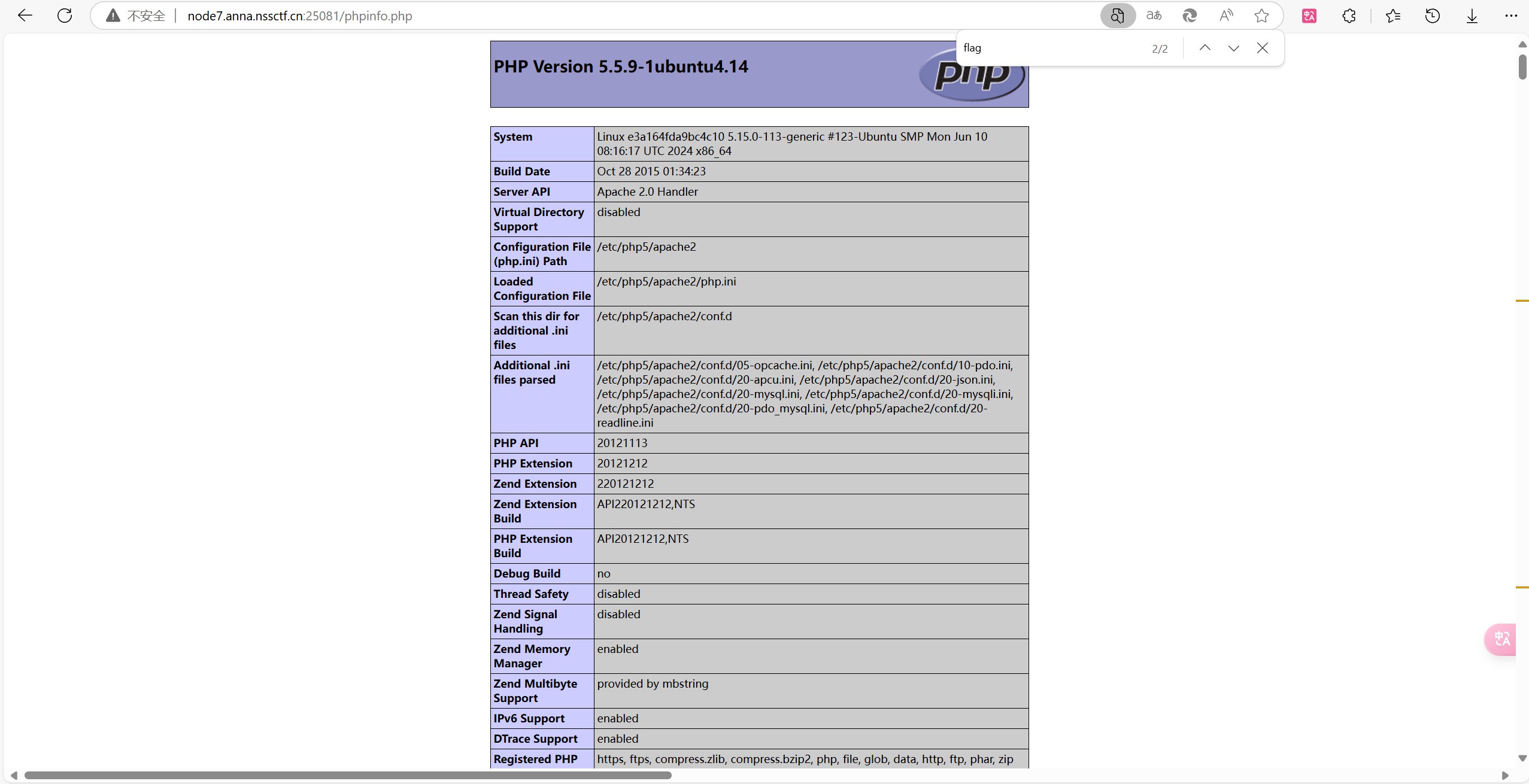Close the find bar

pos(1263,48)
